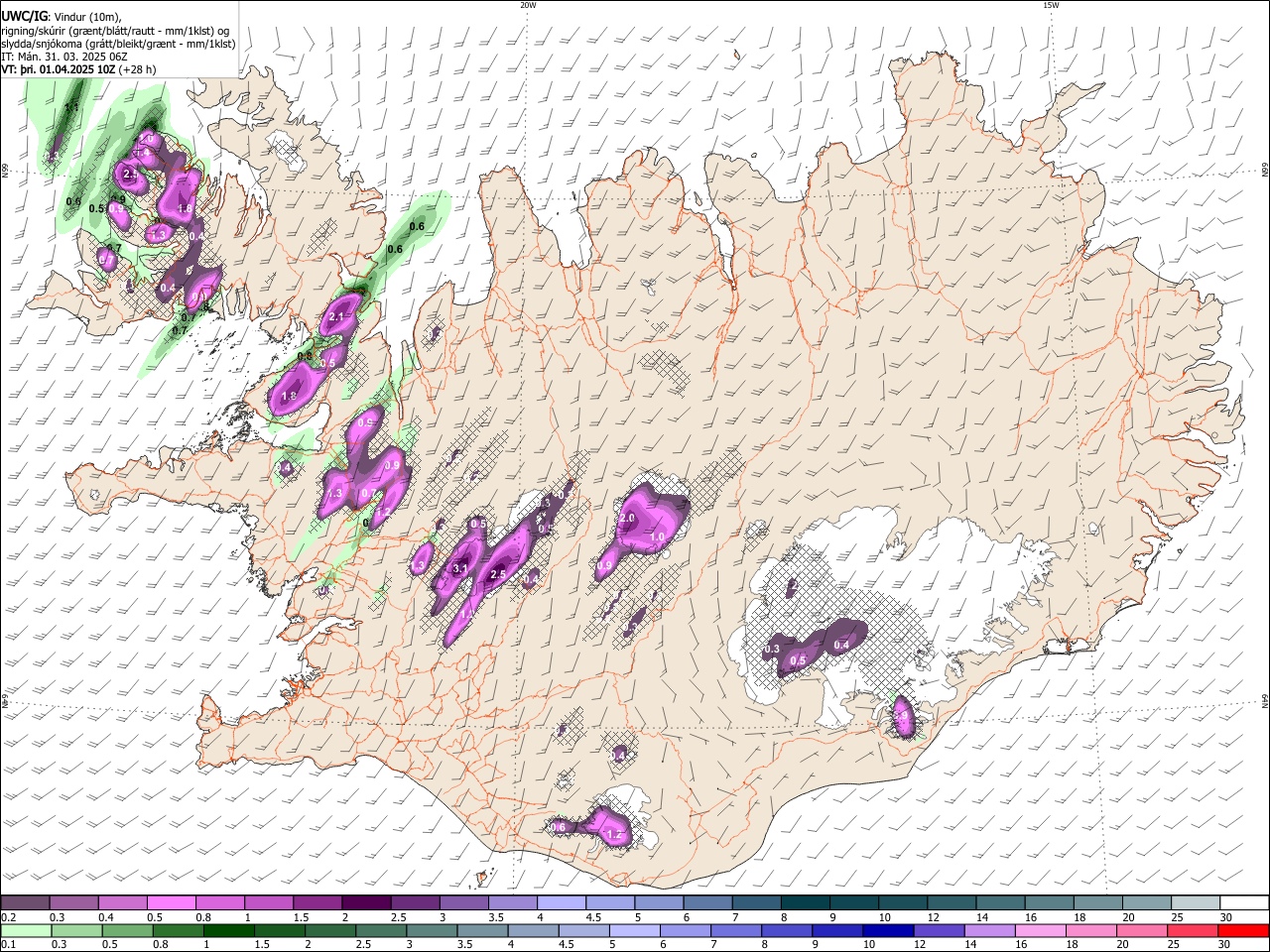Click the light pink rain swatch at 16
This screenshot has height=952, width=1270.
coord(1041,930)
